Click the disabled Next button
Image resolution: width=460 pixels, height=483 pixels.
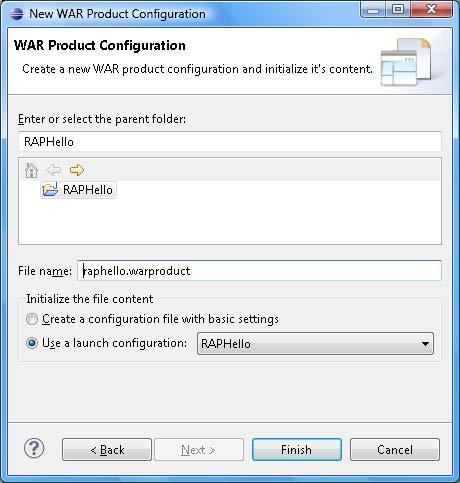click(x=199, y=450)
